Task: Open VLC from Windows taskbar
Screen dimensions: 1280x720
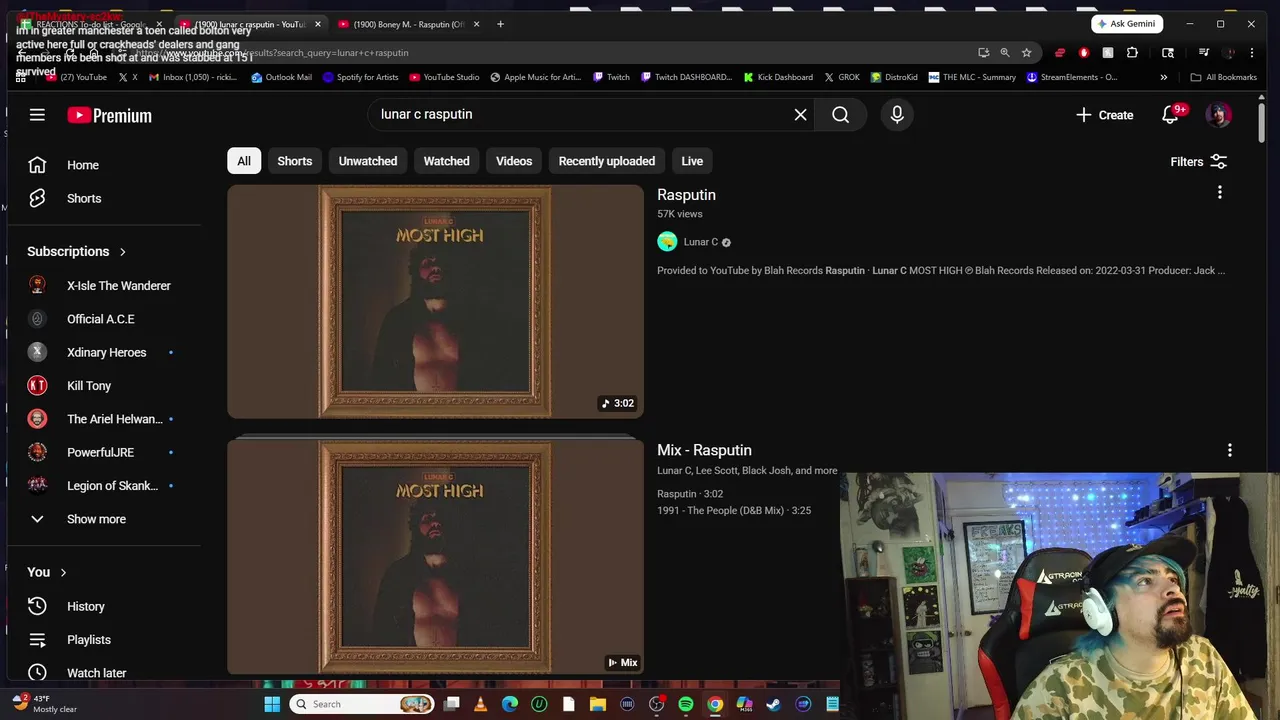Action: point(481,704)
